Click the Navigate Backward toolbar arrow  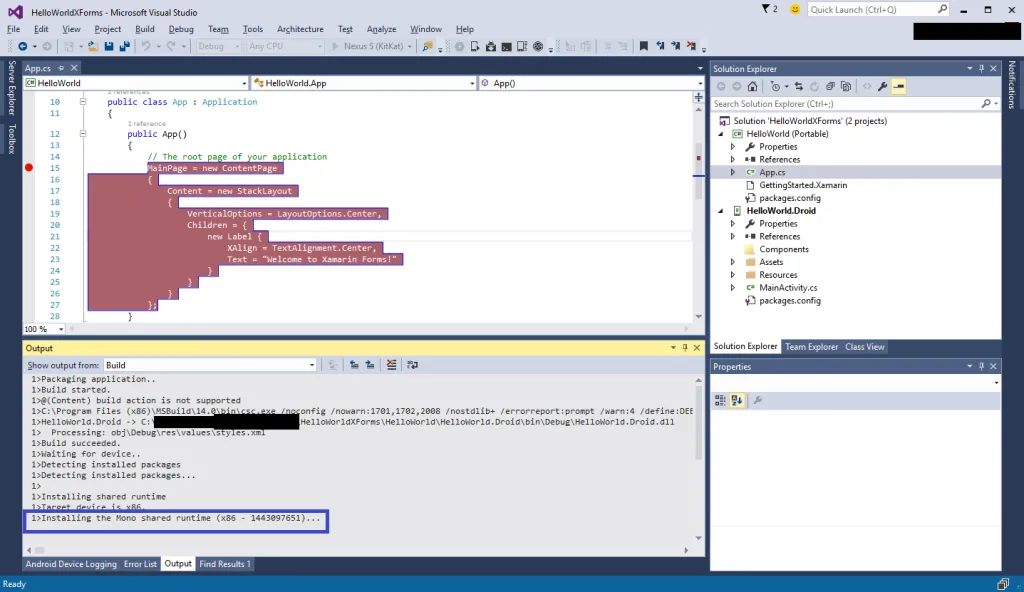point(22,46)
